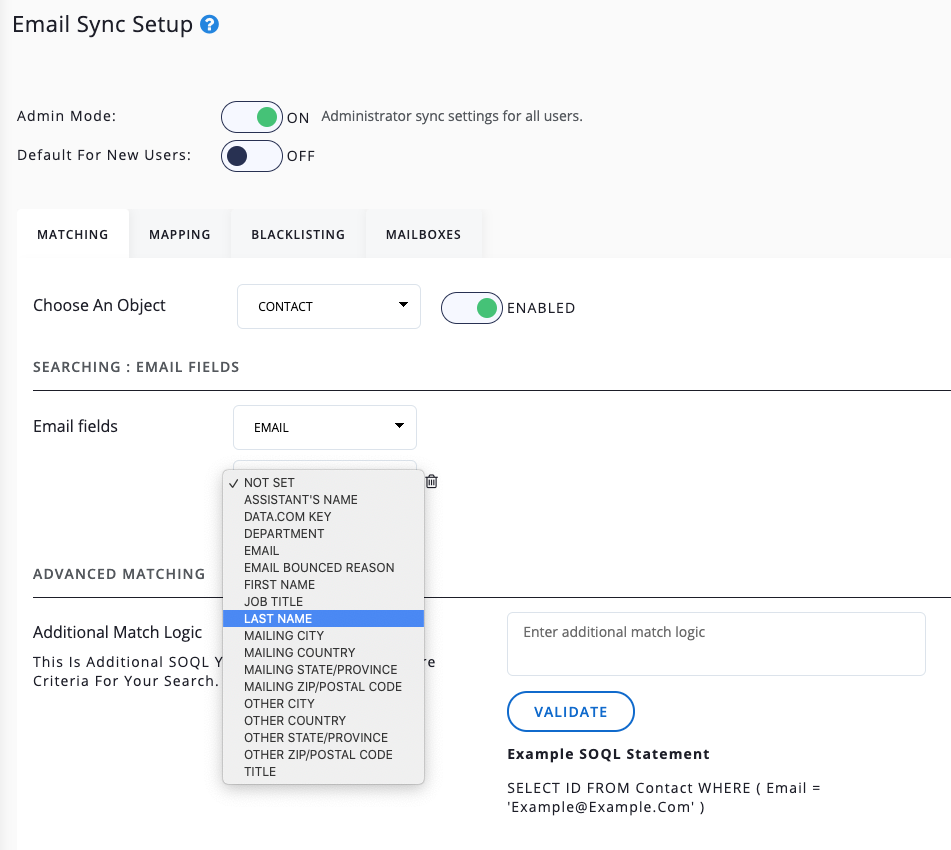Enable Default For New Users toggle
The height and width of the screenshot is (850, 951).
tap(251, 156)
